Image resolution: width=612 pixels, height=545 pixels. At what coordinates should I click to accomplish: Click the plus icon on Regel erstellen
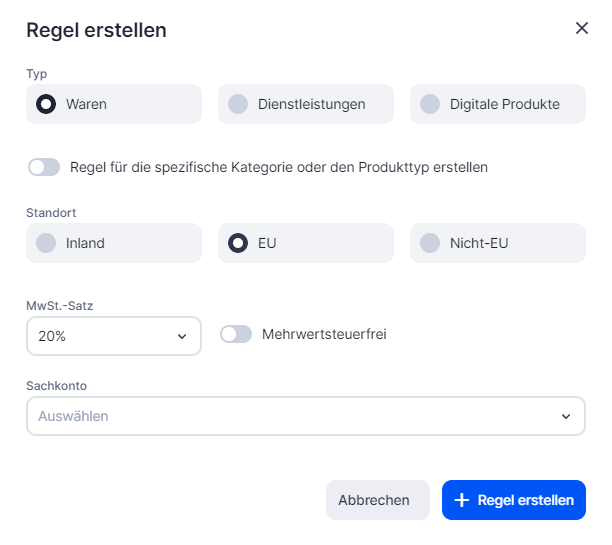(x=461, y=500)
